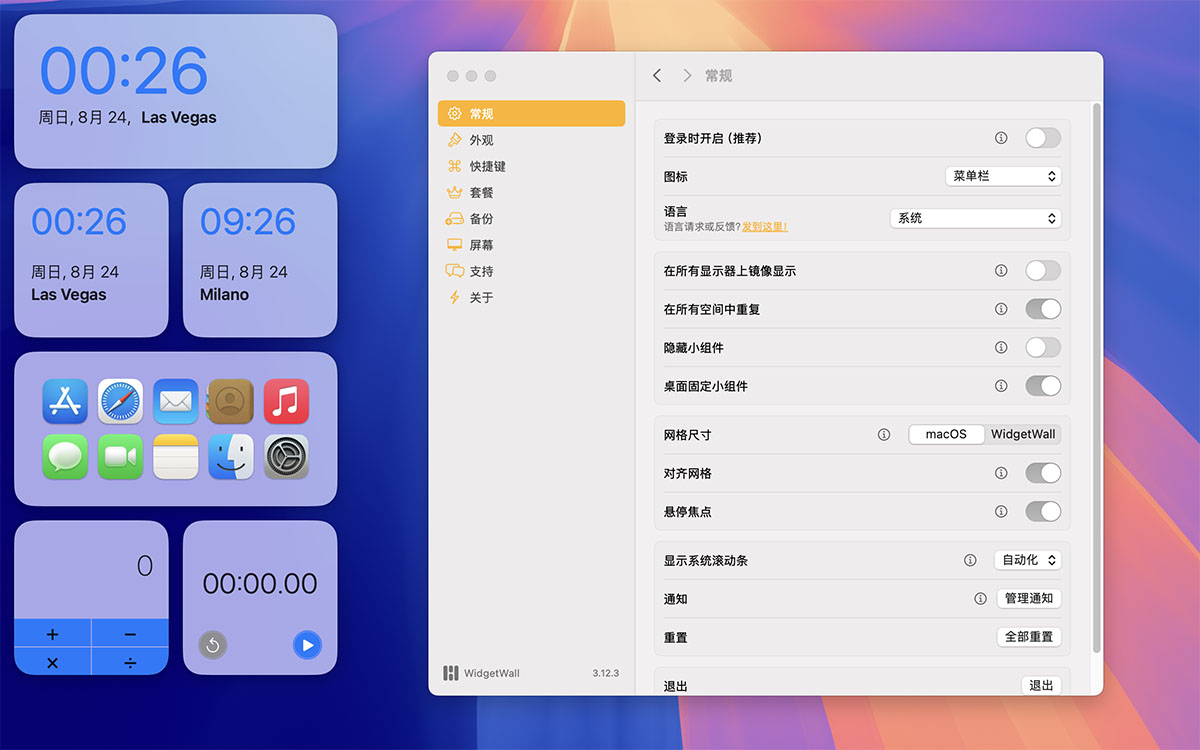This screenshot has width=1200, height=750.
Task: Click the WidgetWall logo in sidebar footer
Action: point(451,673)
